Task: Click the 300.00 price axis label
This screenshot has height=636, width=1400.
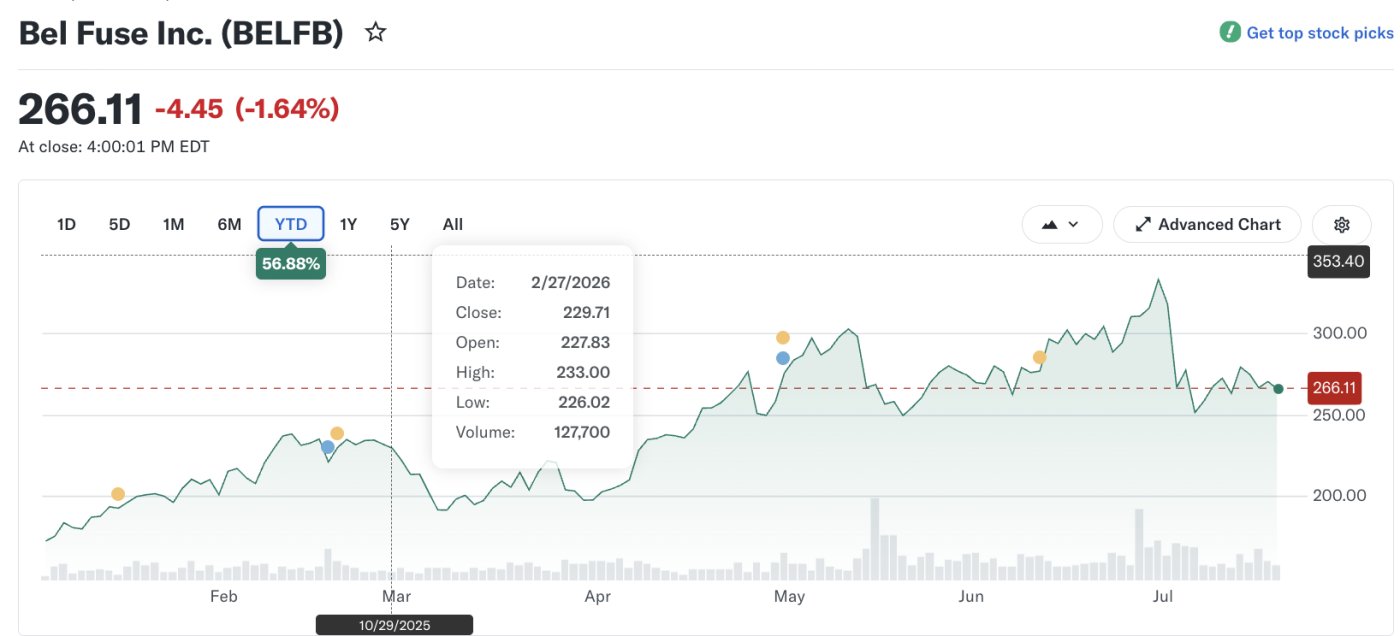Action: tap(1339, 333)
